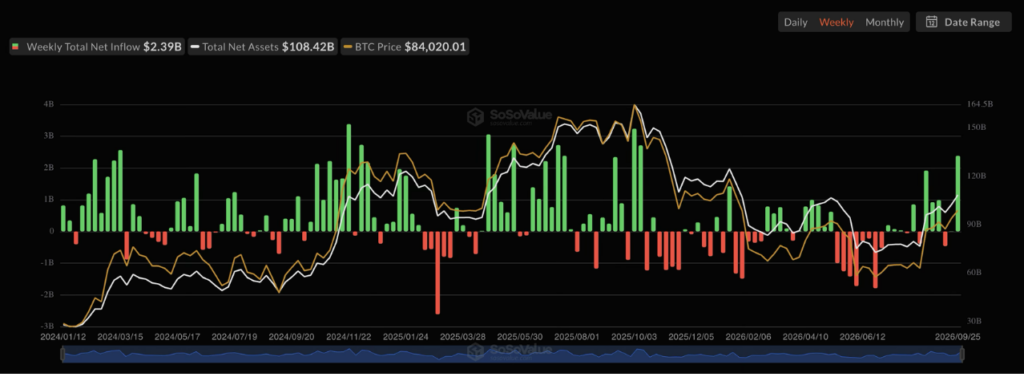Click the 150B right axis label
The height and width of the screenshot is (377, 1024).
[x=977, y=127]
